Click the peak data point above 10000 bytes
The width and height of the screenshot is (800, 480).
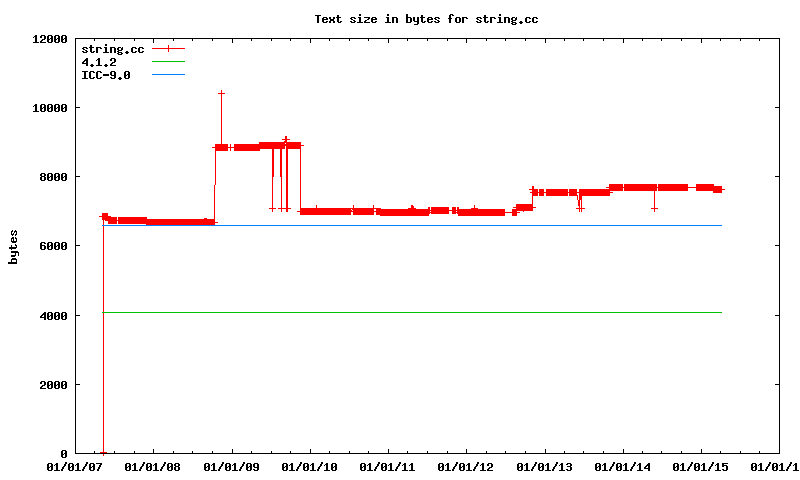coord(221,93)
